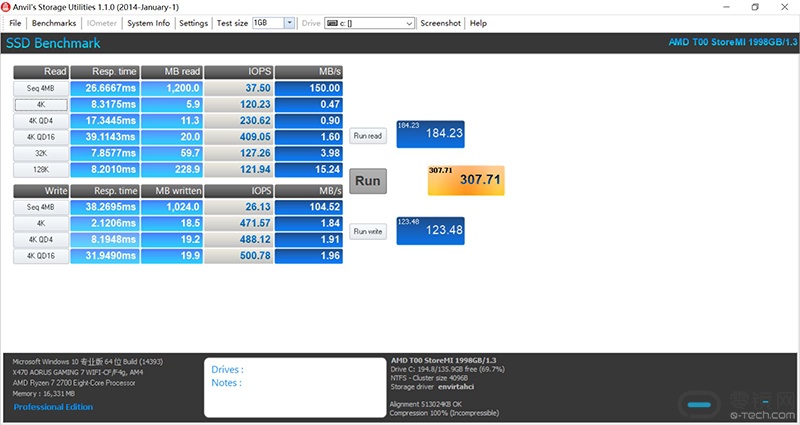Open the Benchmarks menu
The height and width of the screenshot is (425, 800).
click(x=54, y=23)
